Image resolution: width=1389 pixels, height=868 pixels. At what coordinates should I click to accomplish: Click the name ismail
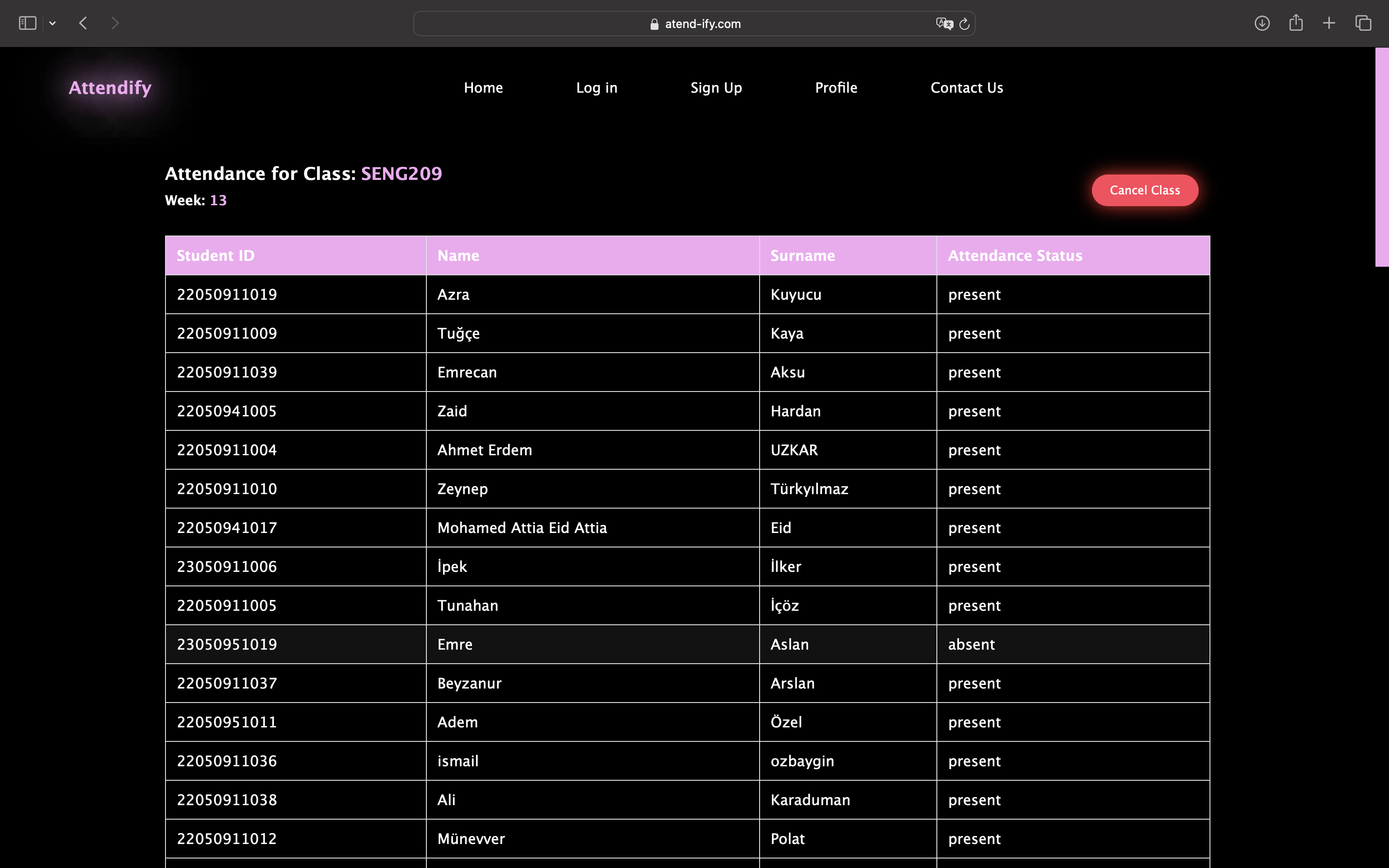[458, 761]
